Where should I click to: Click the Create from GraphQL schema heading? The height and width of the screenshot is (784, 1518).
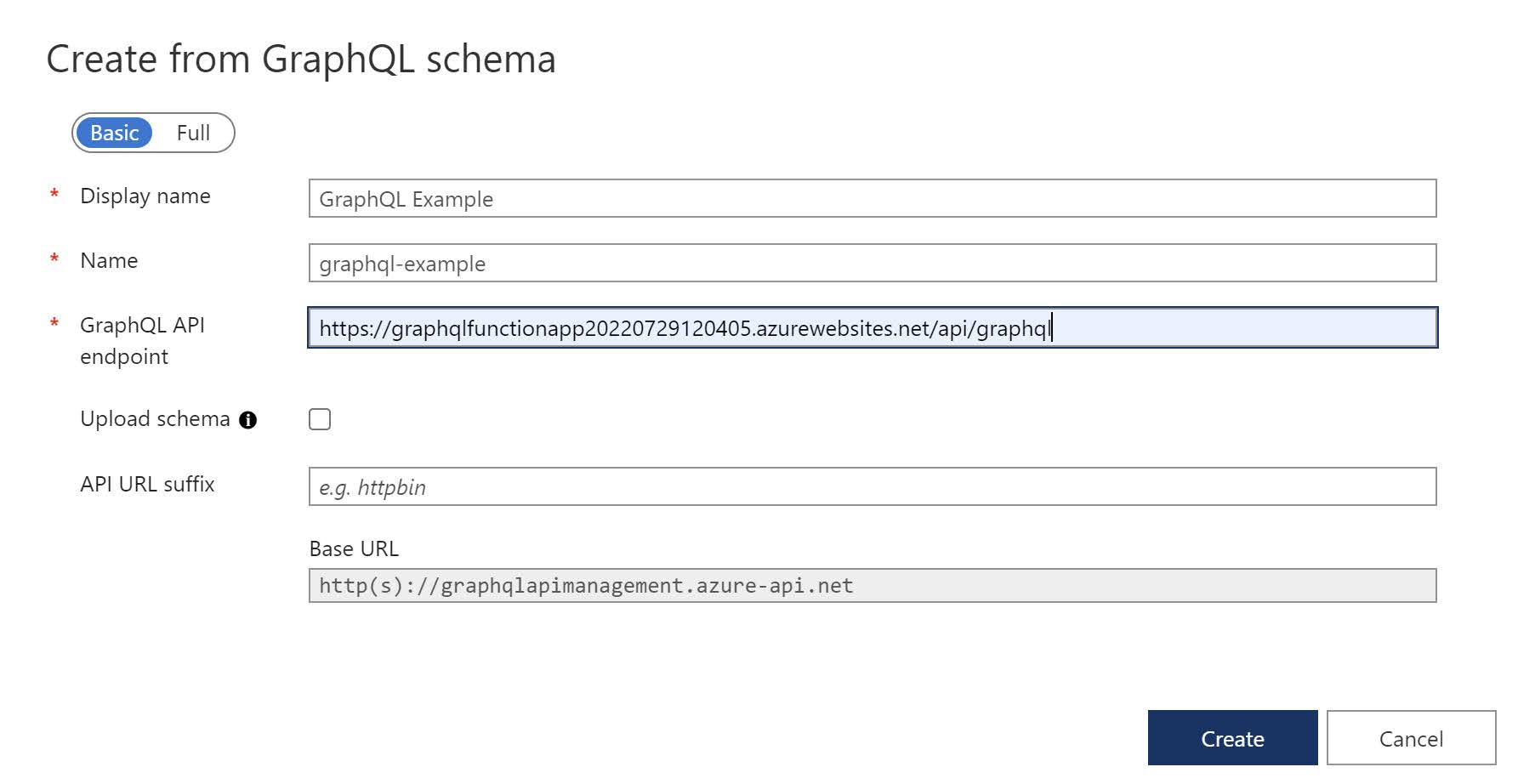pos(301,60)
